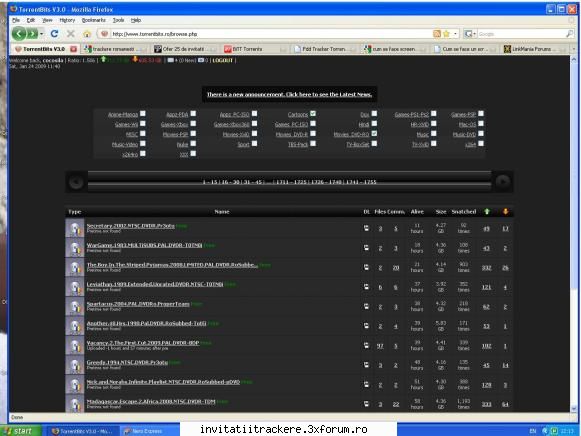The width and height of the screenshot is (581, 436).
Task: Open the History menu
Action: click(x=67, y=20)
